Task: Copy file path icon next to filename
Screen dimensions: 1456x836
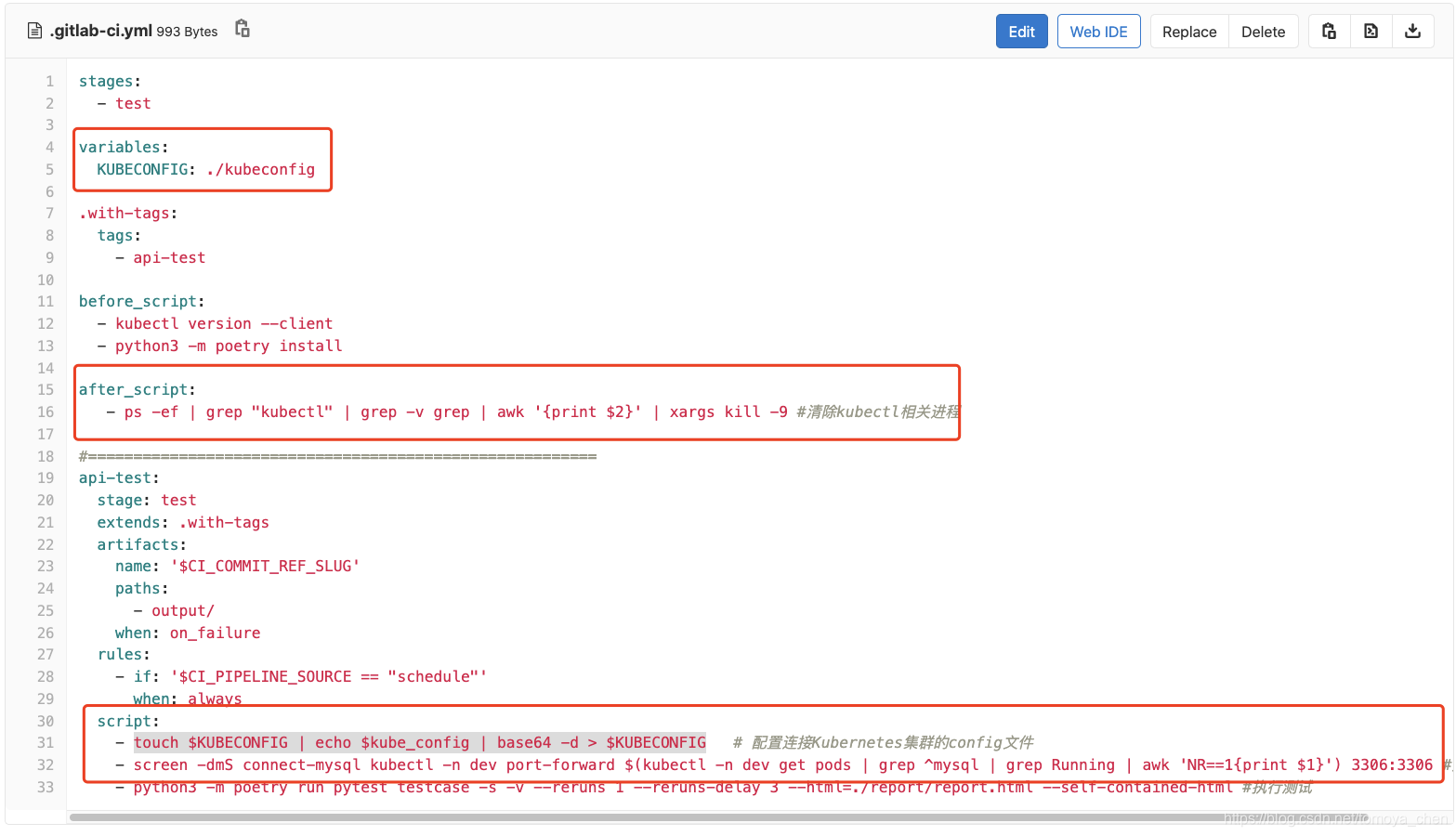Action: click(x=243, y=29)
